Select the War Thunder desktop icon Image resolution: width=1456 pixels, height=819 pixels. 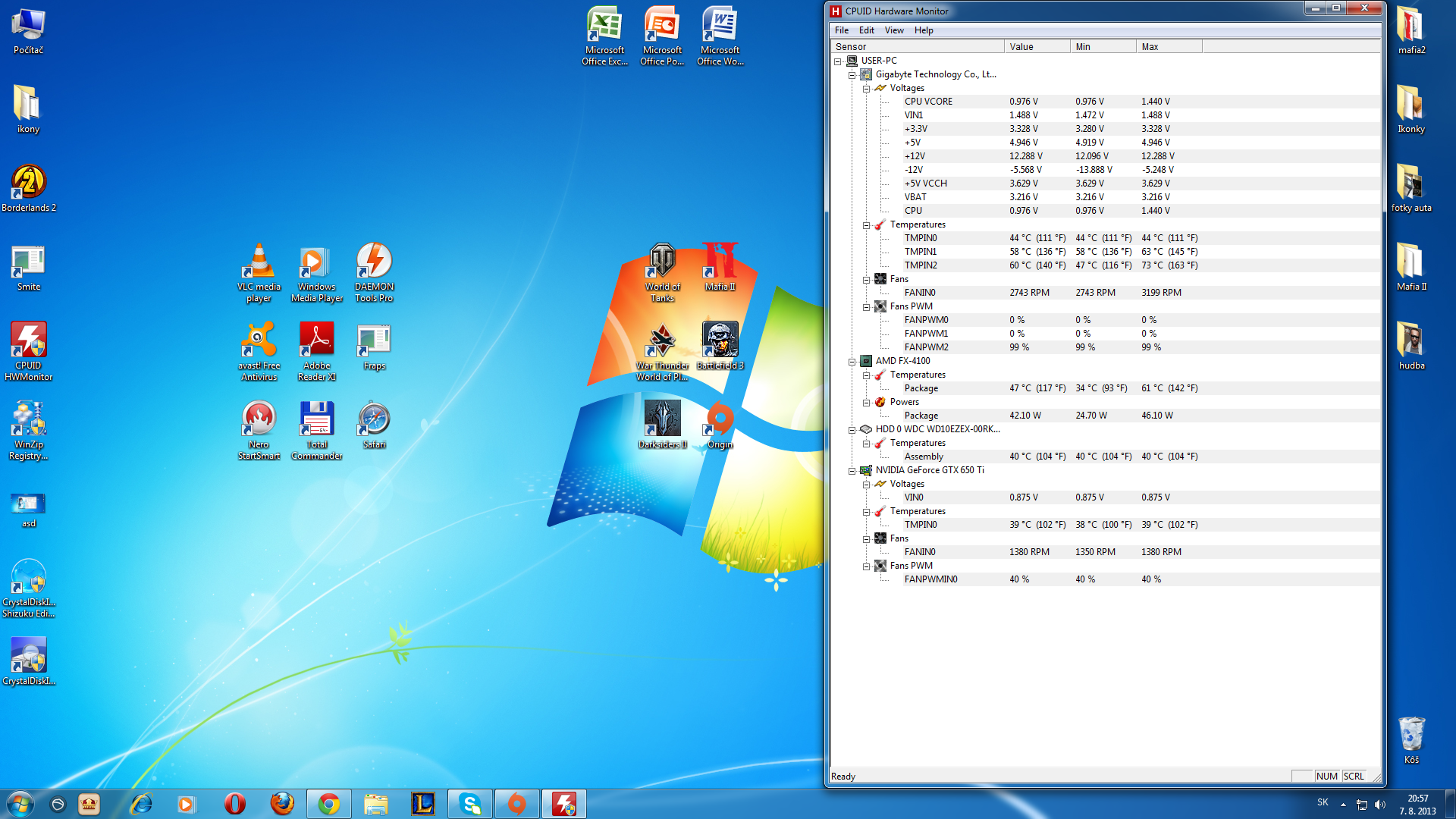point(663,351)
